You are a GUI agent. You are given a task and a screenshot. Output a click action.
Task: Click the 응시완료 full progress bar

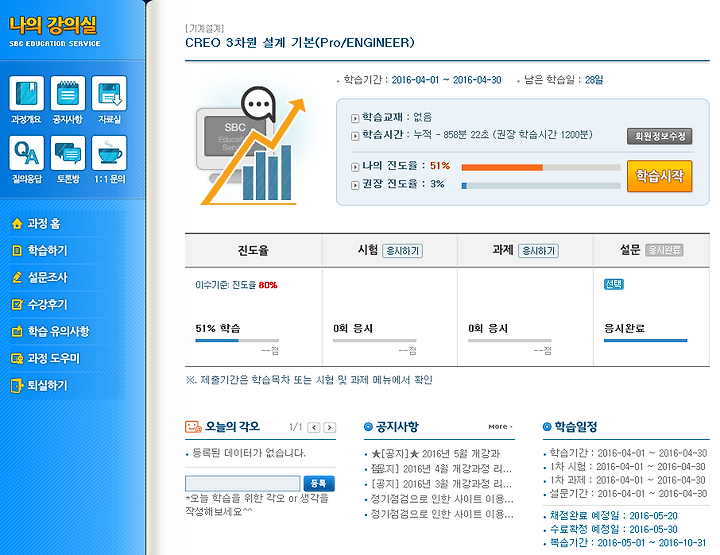coord(646,341)
